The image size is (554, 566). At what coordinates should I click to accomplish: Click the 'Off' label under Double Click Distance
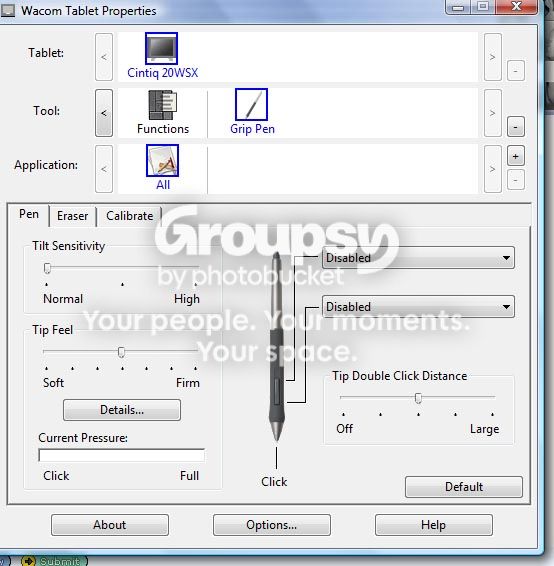[x=345, y=429]
